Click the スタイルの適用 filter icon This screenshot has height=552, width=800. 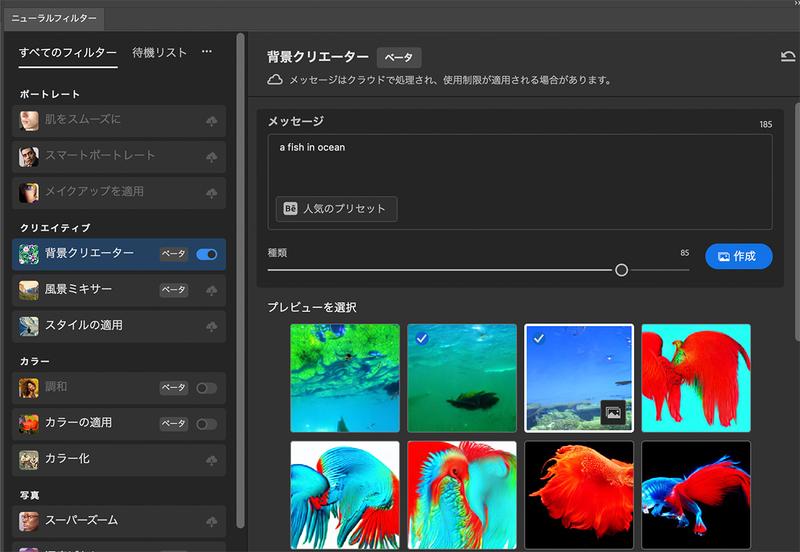pos(29,327)
